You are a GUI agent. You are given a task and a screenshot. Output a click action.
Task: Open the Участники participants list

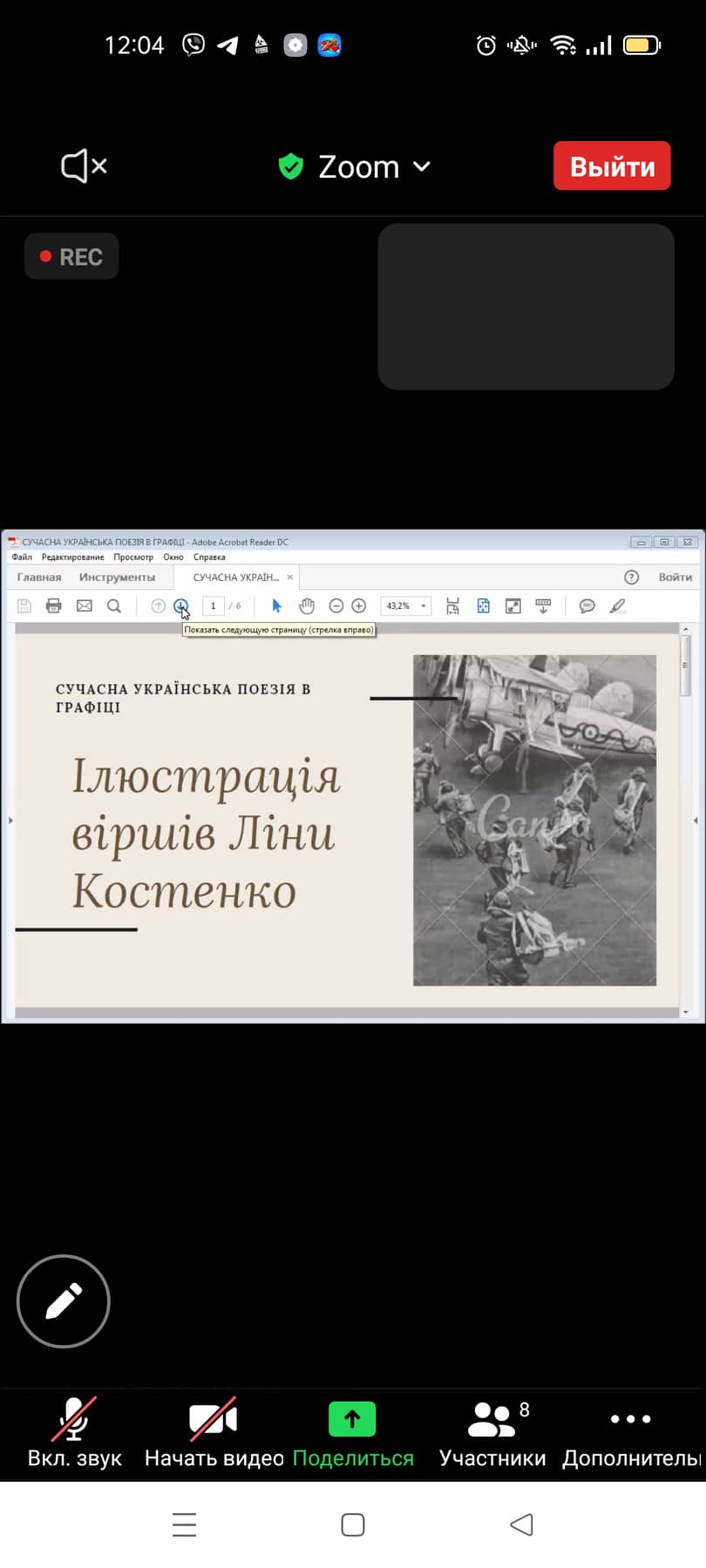coord(492,1433)
